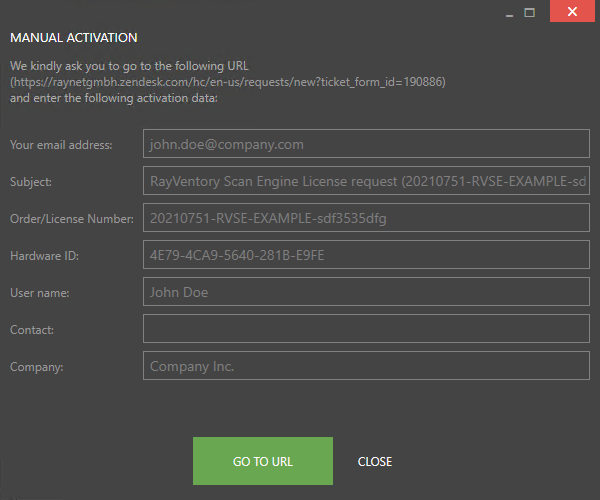The width and height of the screenshot is (600, 500).
Task: Click the 'Order/License Number:' label
Action: click(72, 219)
